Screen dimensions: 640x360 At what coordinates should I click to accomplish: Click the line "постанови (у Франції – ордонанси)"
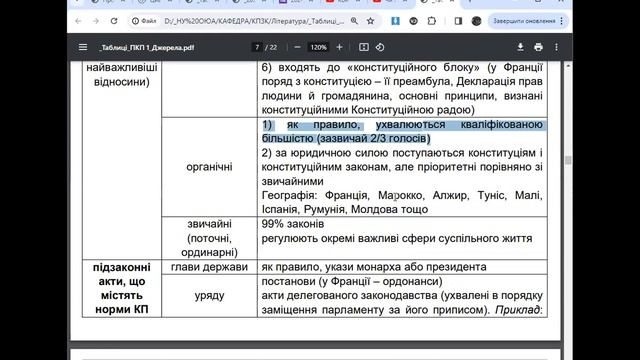click(352, 281)
